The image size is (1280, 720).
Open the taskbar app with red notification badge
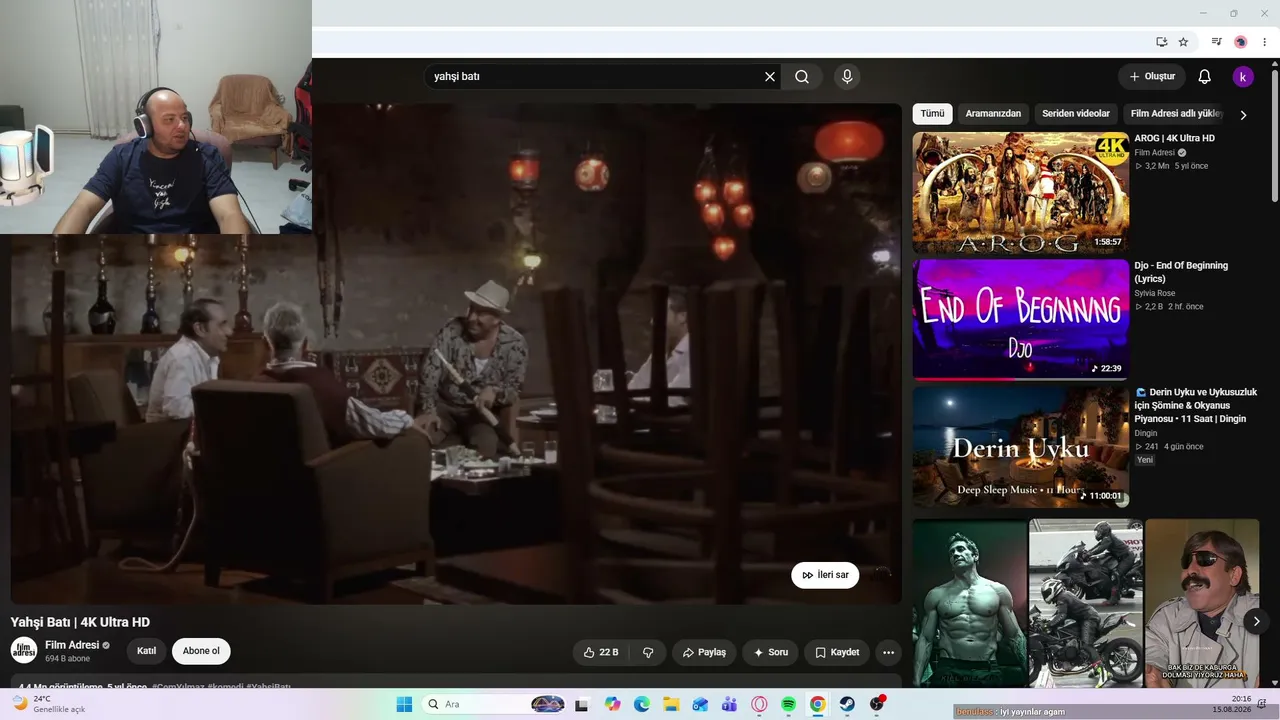pos(877,704)
